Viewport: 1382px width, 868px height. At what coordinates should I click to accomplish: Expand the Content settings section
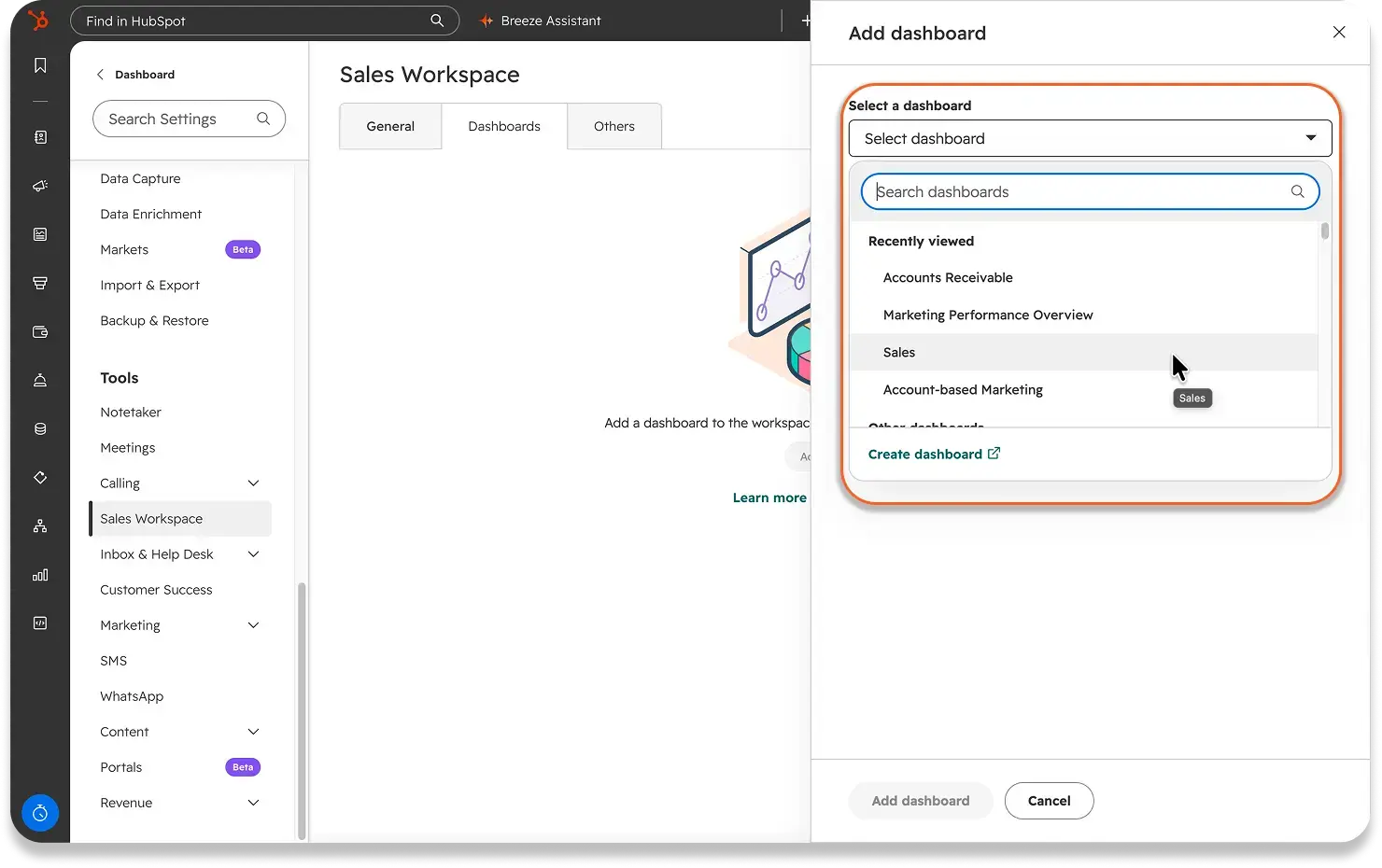coord(253,732)
